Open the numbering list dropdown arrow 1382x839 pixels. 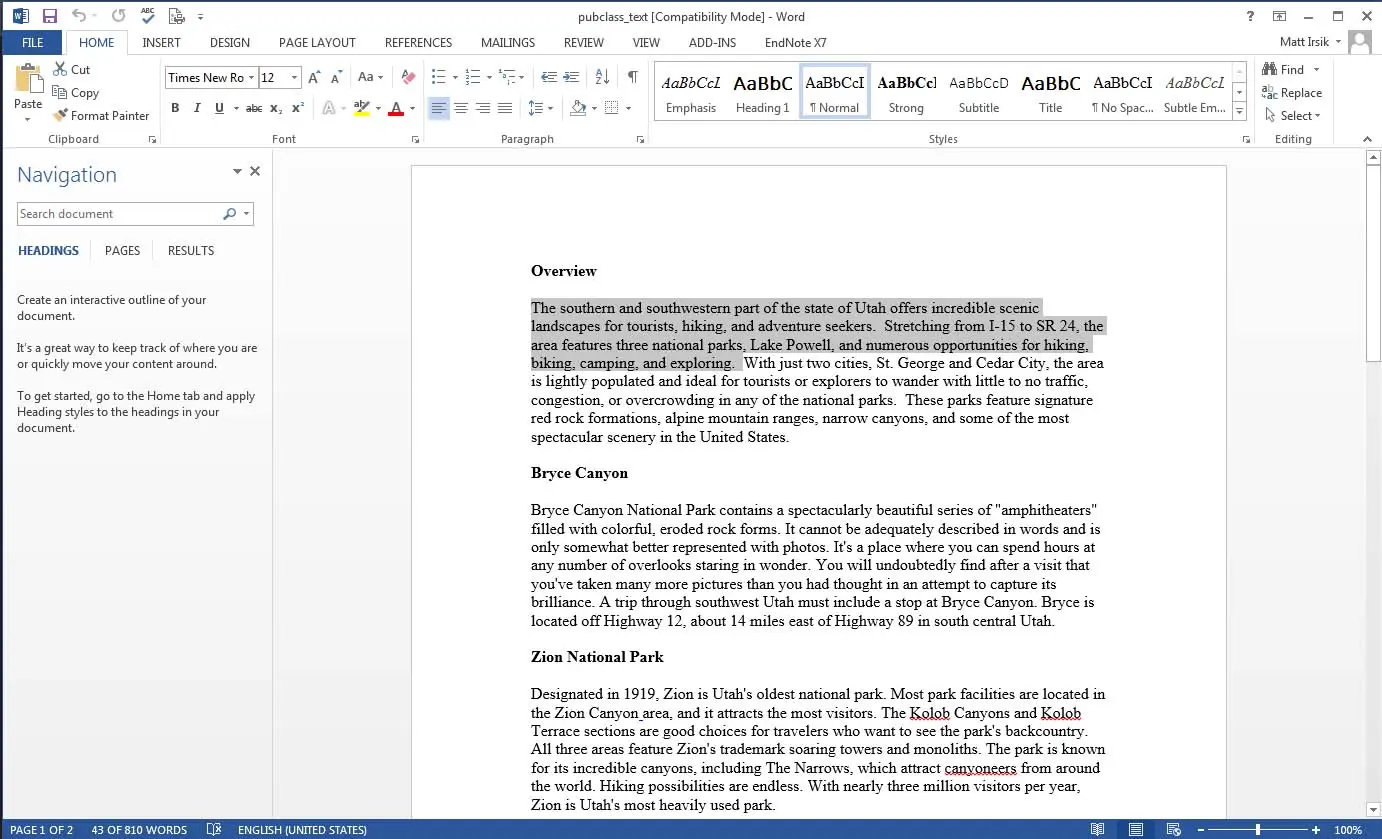coord(488,77)
